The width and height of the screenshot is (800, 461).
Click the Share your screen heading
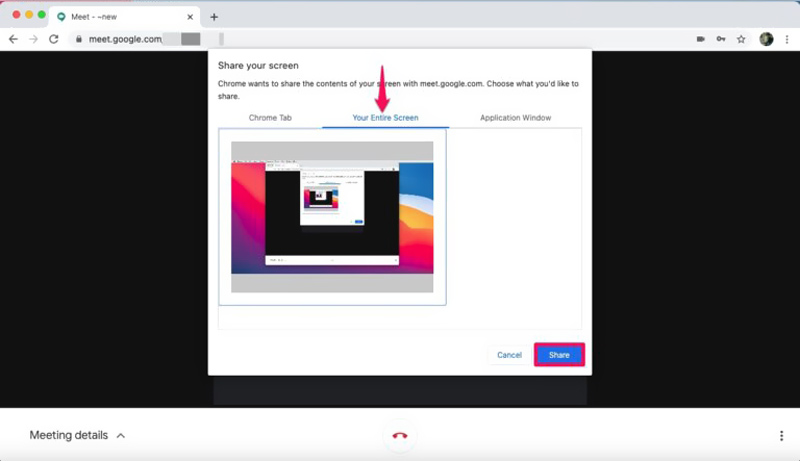pyautogui.click(x=258, y=65)
